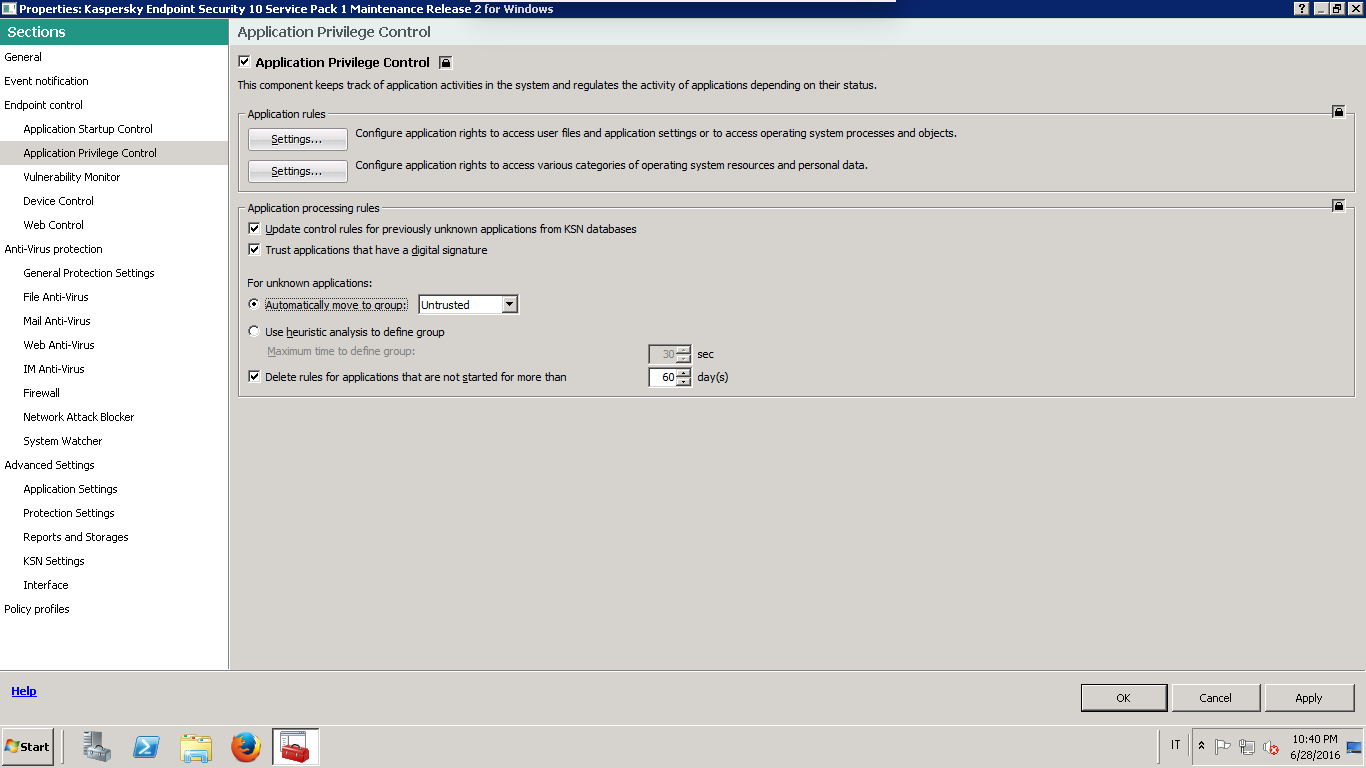Image resolution: width=1366 pixels, height=768 pixels.
Task: Toggle Delete rules for applications not started
Action: click(254, 377)
